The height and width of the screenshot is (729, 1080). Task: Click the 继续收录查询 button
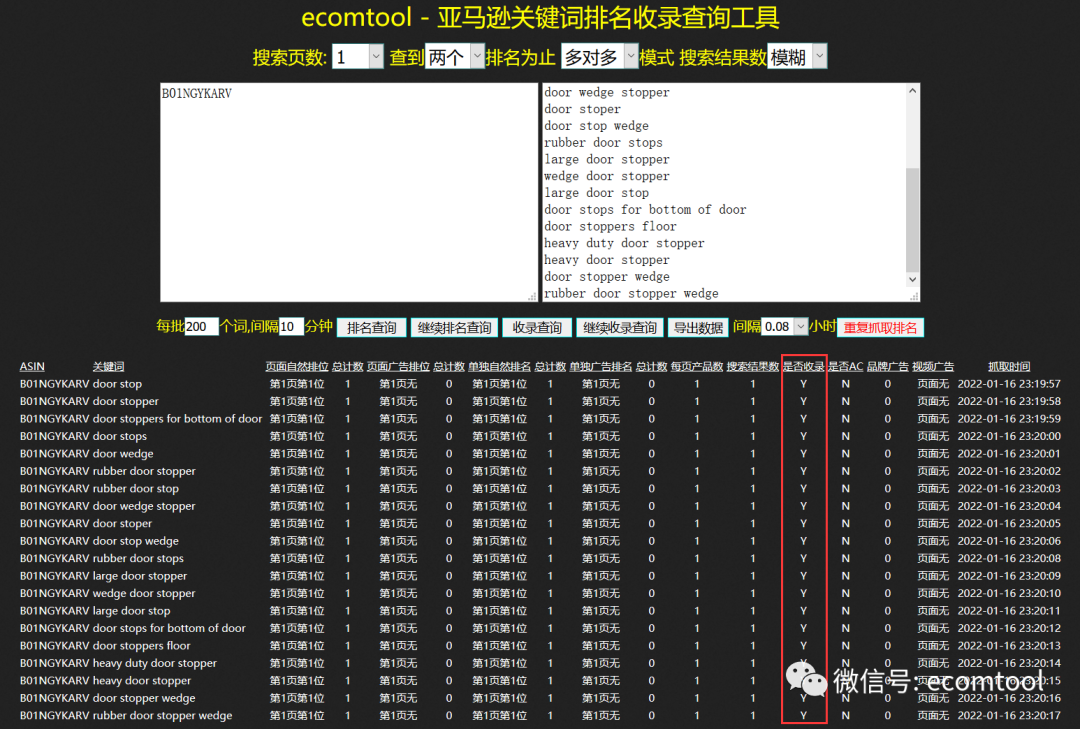620,328
